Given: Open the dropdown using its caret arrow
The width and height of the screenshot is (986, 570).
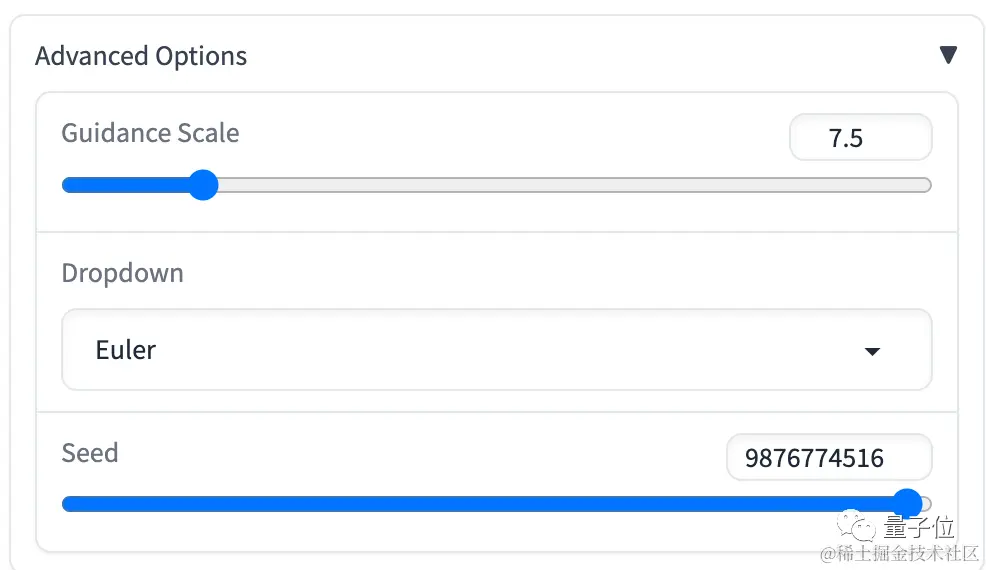Looking at the screenshot, I should point(872,351).
